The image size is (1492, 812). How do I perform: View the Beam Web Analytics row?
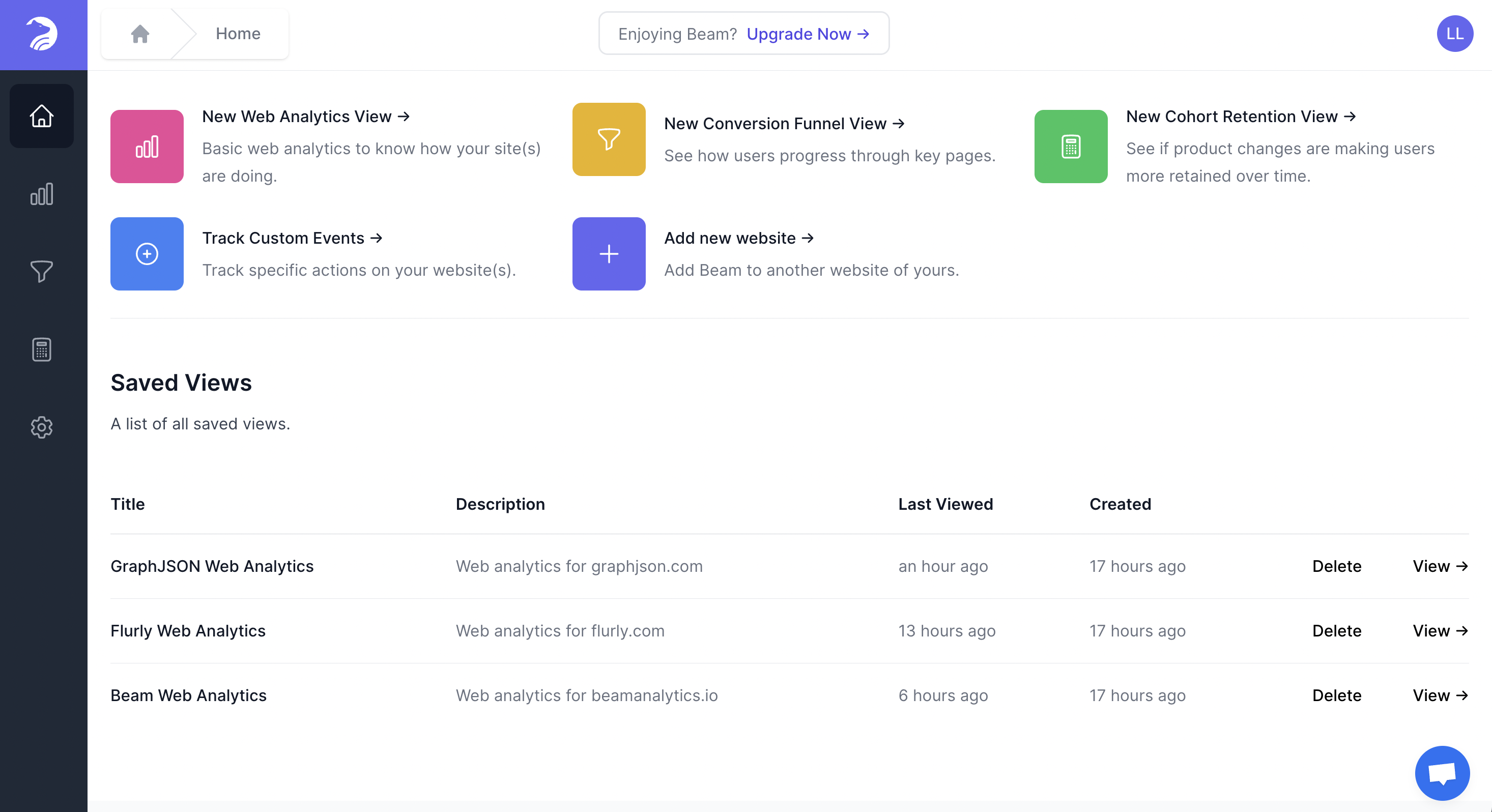(1441, 695)
